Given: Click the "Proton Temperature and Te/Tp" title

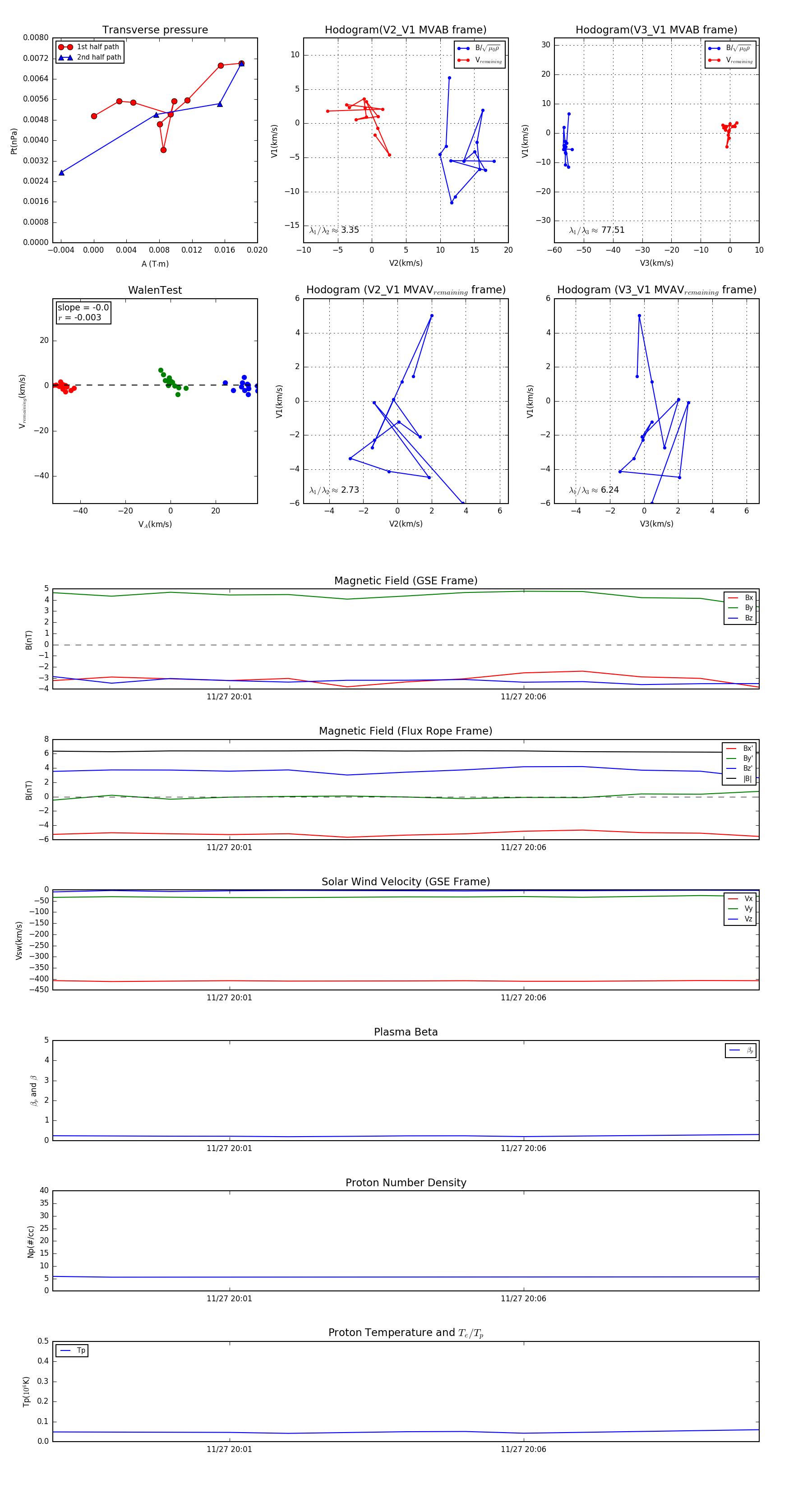Looking at the screenshot, I should (x=406, y=1332).
